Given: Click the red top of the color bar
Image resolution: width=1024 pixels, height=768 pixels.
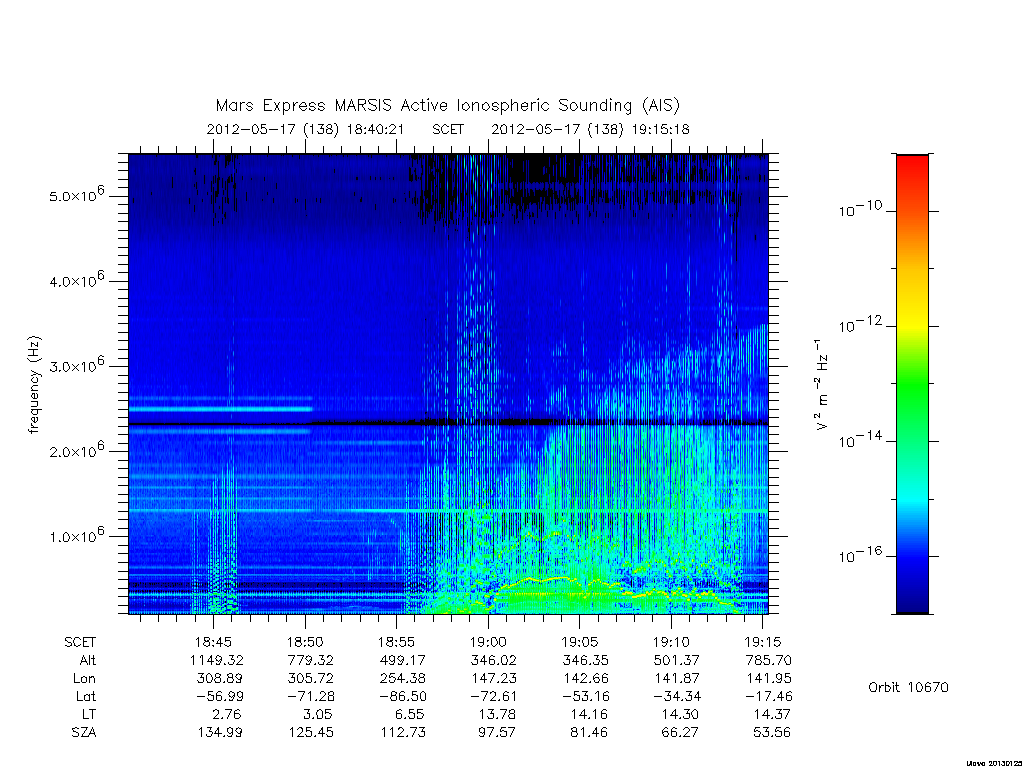Looking at the screenshot, I should [x=912, y=167].
